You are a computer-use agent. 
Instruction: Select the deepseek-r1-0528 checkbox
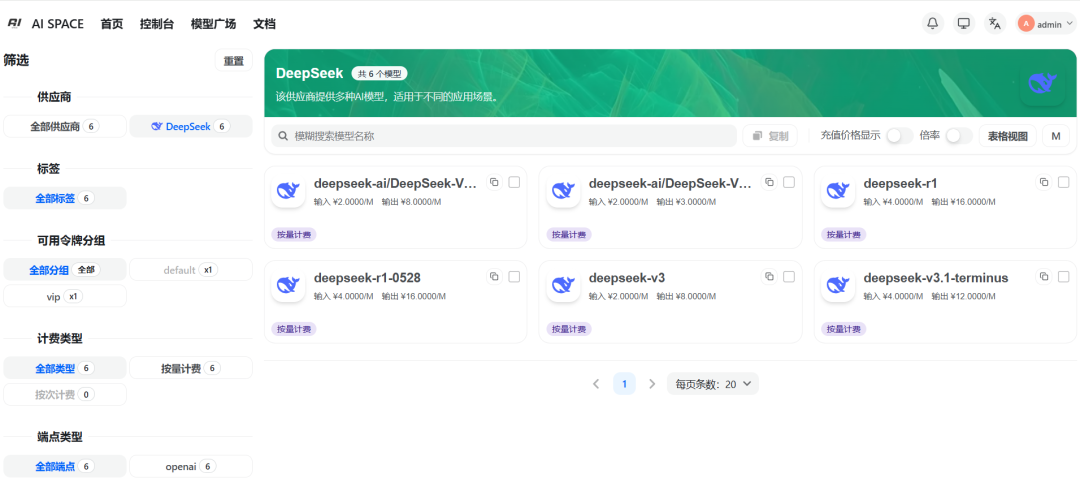pos(514,276)
